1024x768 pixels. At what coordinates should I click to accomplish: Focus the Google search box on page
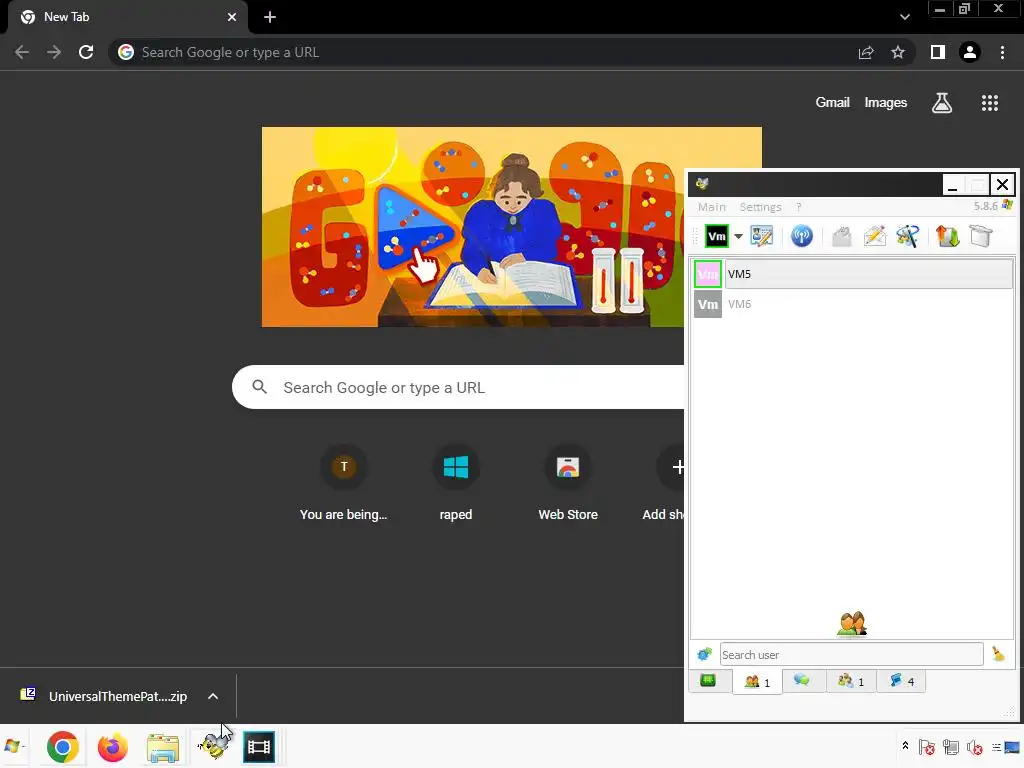(x=458, y=387)
